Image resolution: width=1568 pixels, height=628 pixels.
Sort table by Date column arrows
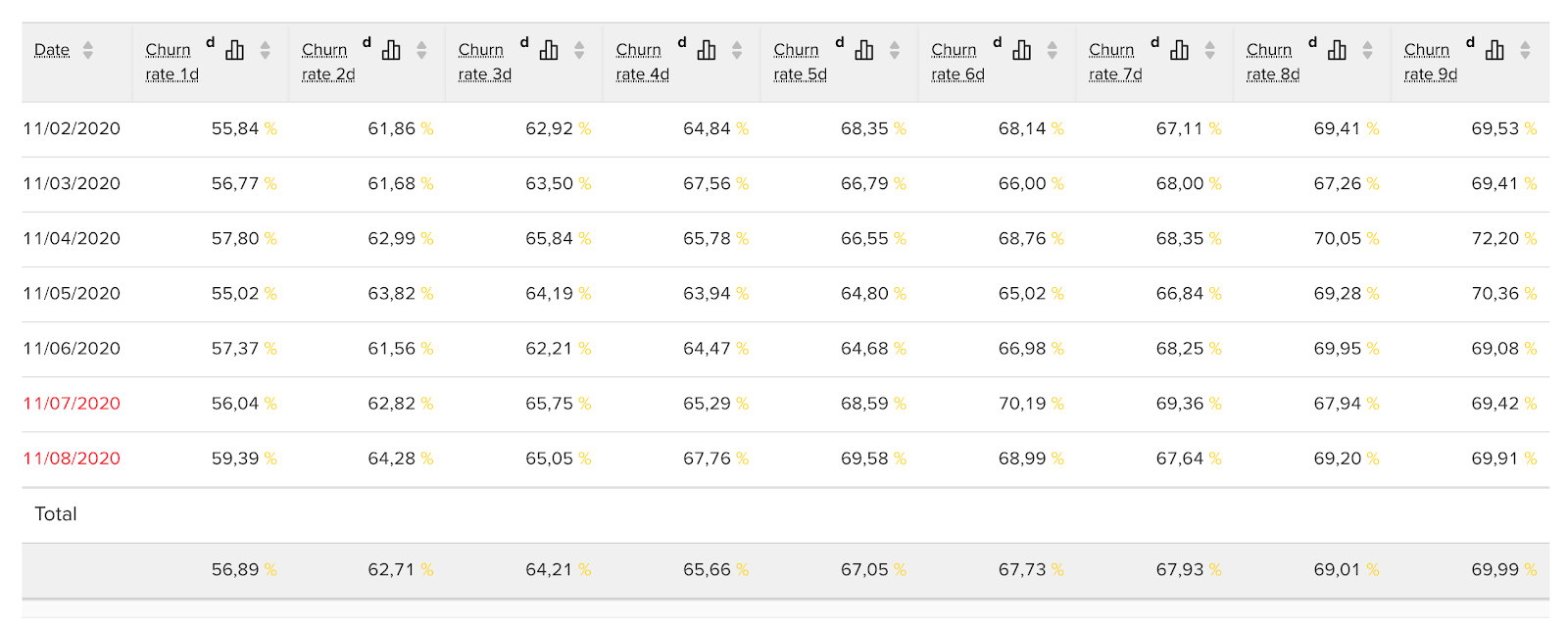coord(88,50)
